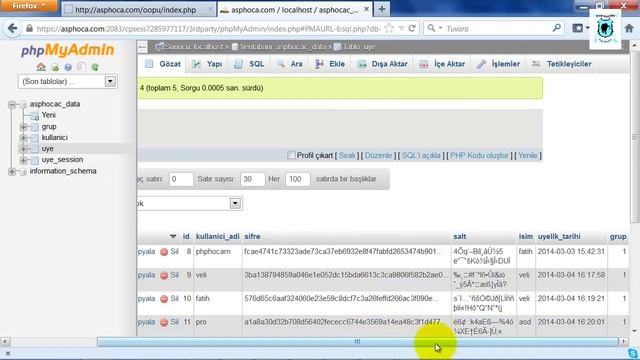Open the İçe Aktar tab
640x360 pixels.
pos(442,64)
